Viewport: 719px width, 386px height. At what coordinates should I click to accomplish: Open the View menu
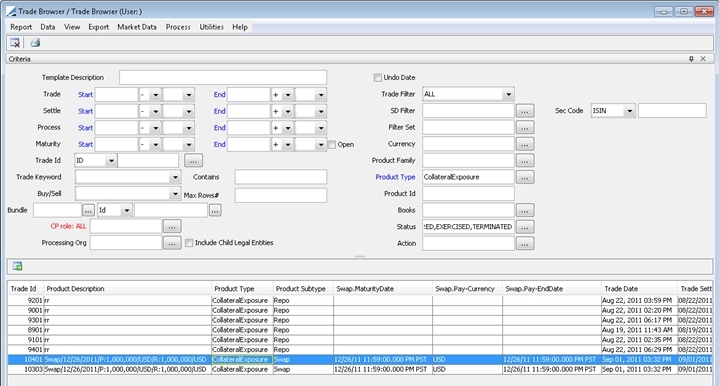[x=72, y=27]
